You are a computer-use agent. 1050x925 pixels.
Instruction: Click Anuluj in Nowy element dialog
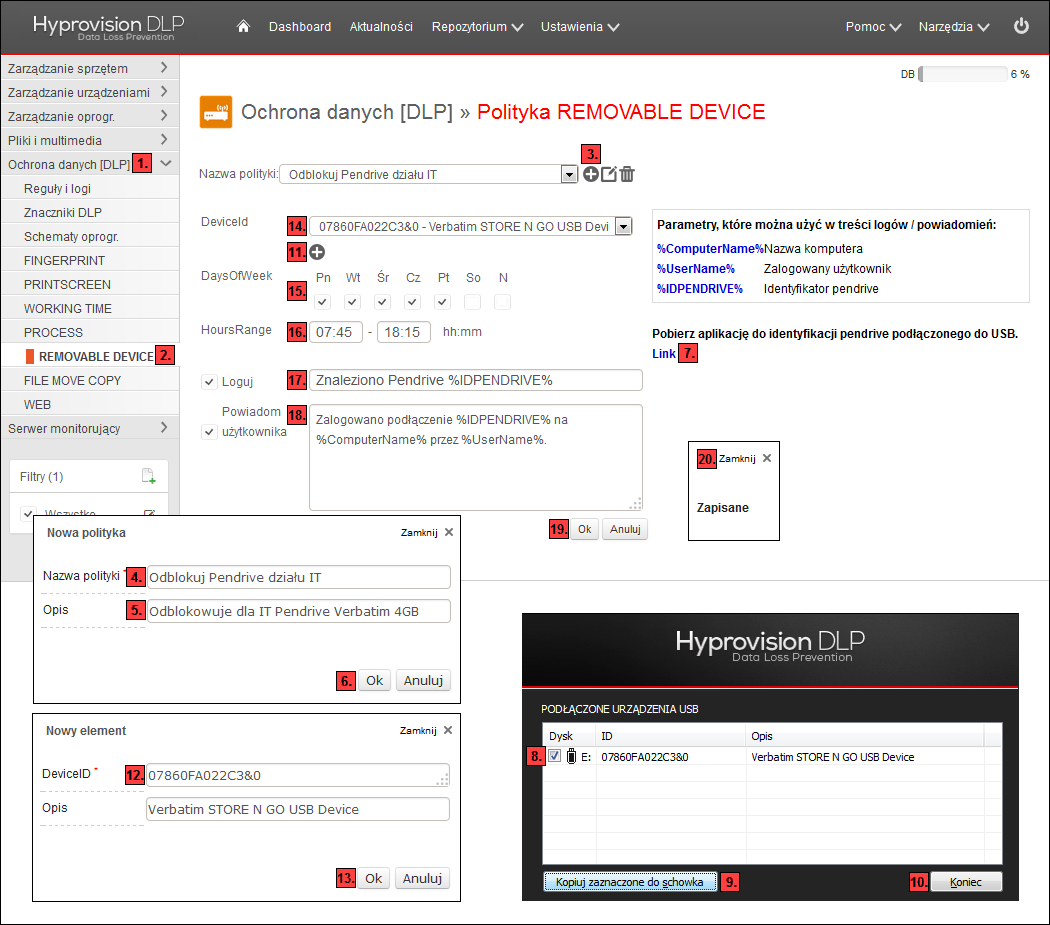click(x=422, y=878)
